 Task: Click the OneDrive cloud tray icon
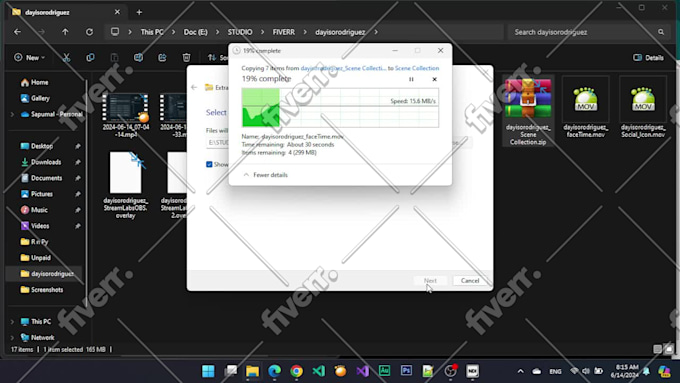537,371
